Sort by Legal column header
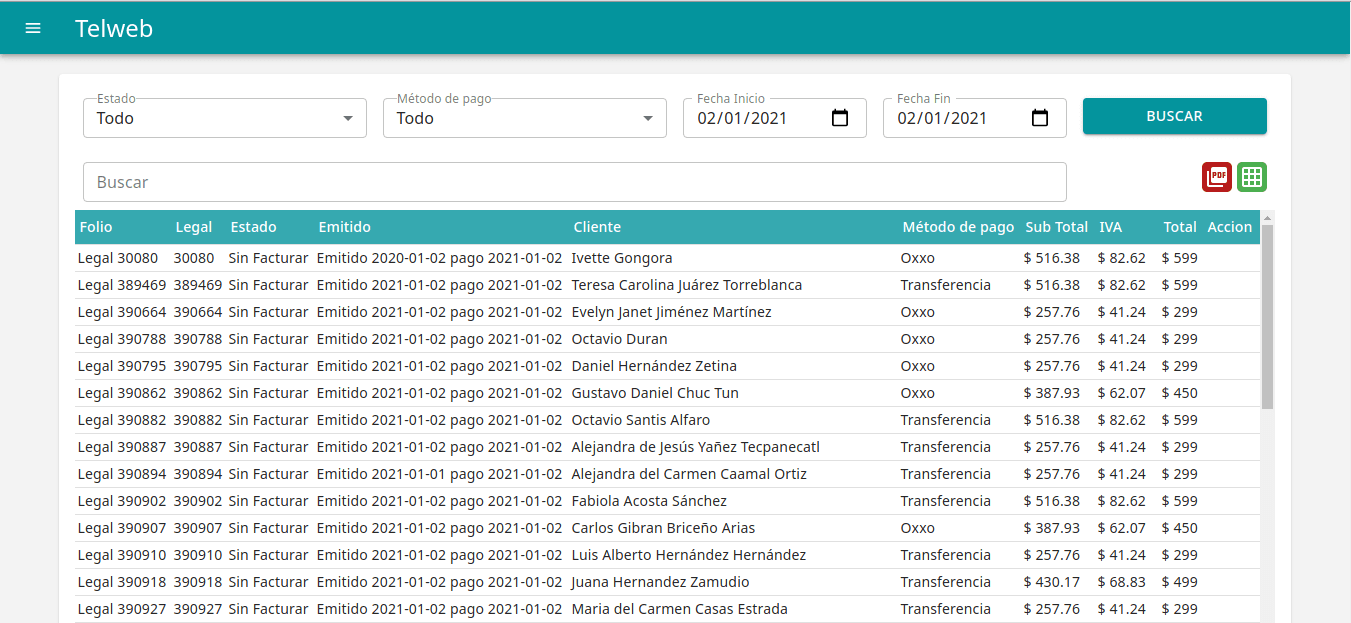The image size is (1351, 623). [x=194, y=227]
